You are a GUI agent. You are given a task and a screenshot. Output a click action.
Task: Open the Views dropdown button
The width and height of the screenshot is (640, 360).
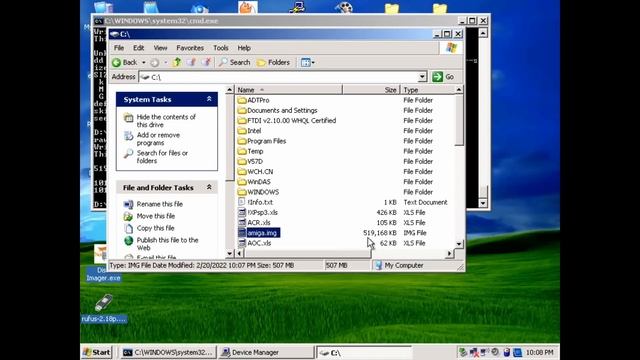tap(307, 62)
